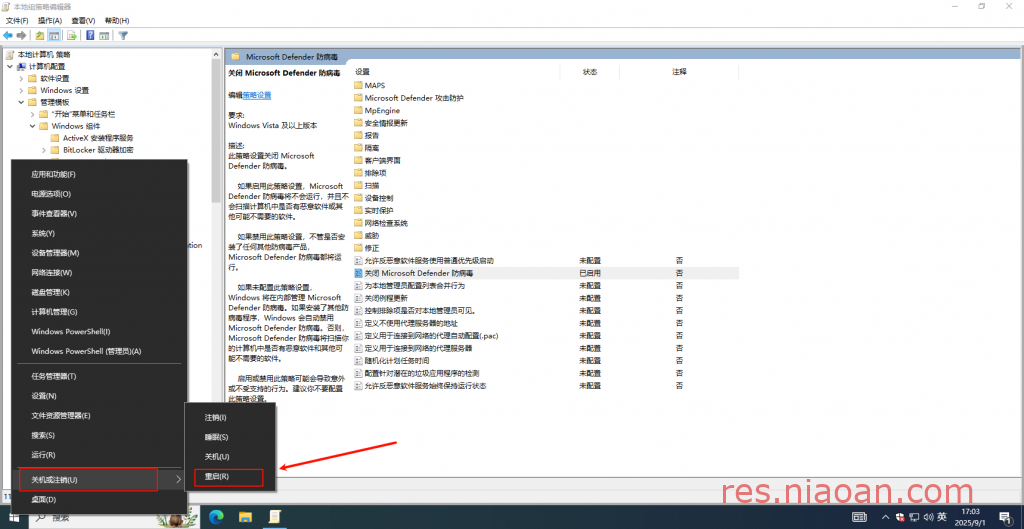Select the 允许反恶意软件服务使用普通优先级启动 policy
1024x529 pixels.
coord(546,261)
